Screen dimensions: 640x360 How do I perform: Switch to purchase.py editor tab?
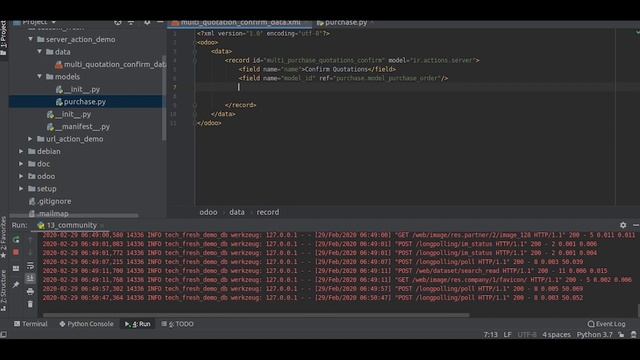(x=342, y=22)
